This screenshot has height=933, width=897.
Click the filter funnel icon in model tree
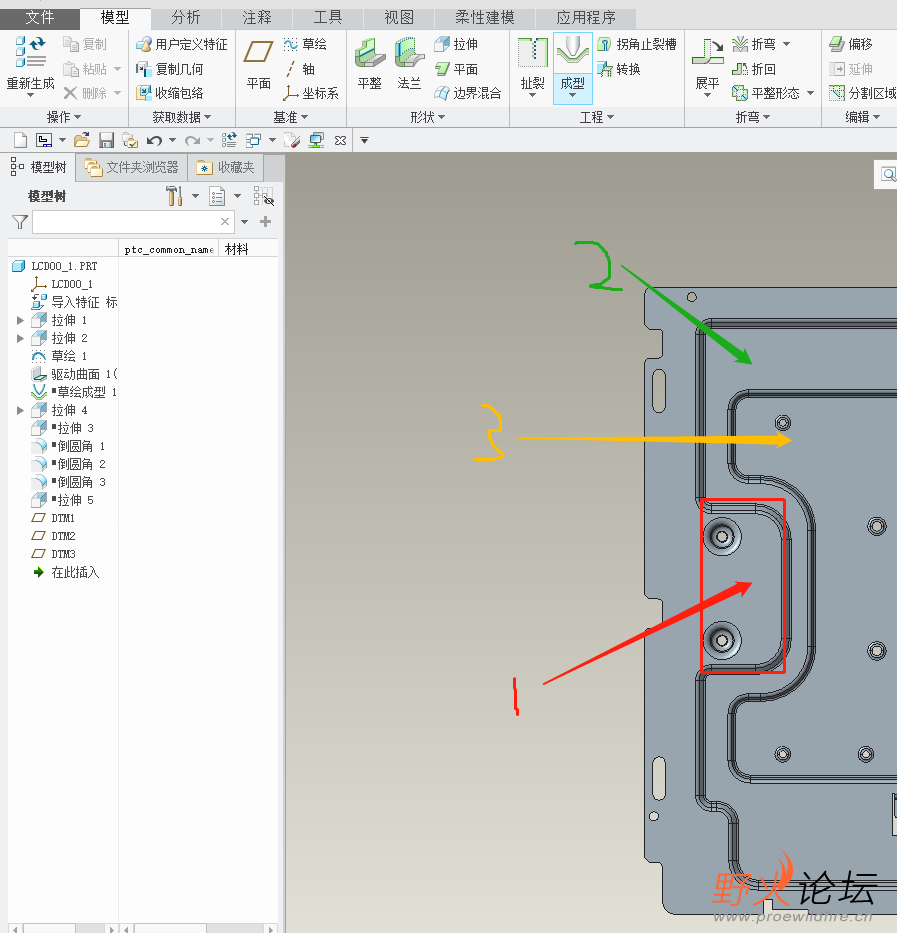pyautogui.click(x=20, y=222)
